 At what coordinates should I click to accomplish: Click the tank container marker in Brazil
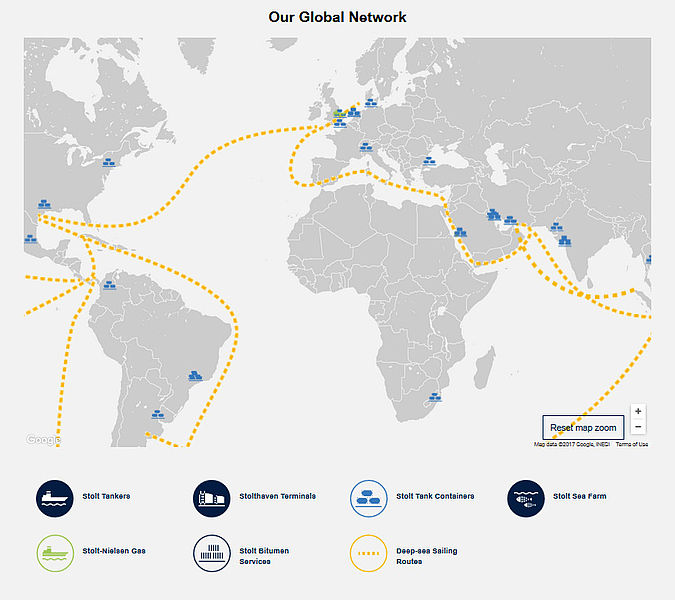coord(195,376)
